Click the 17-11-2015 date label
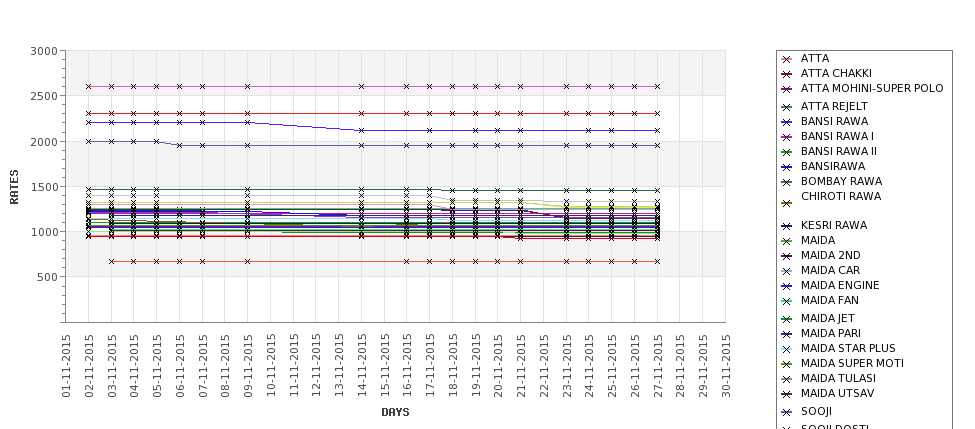 coord(430,366)
